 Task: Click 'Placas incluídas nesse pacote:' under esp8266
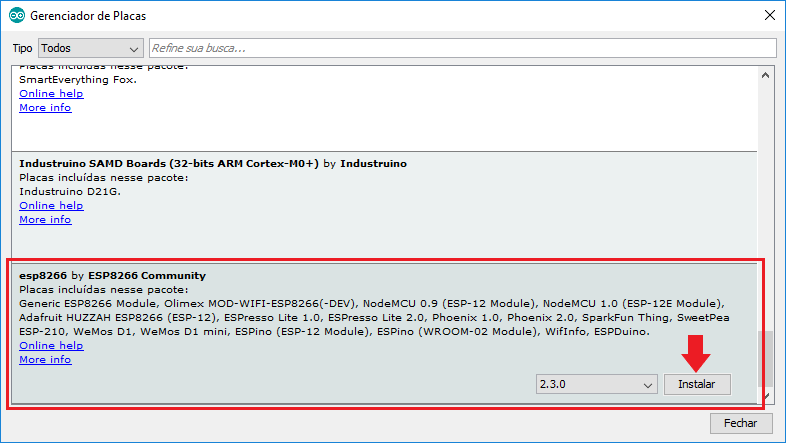[104, 290]
